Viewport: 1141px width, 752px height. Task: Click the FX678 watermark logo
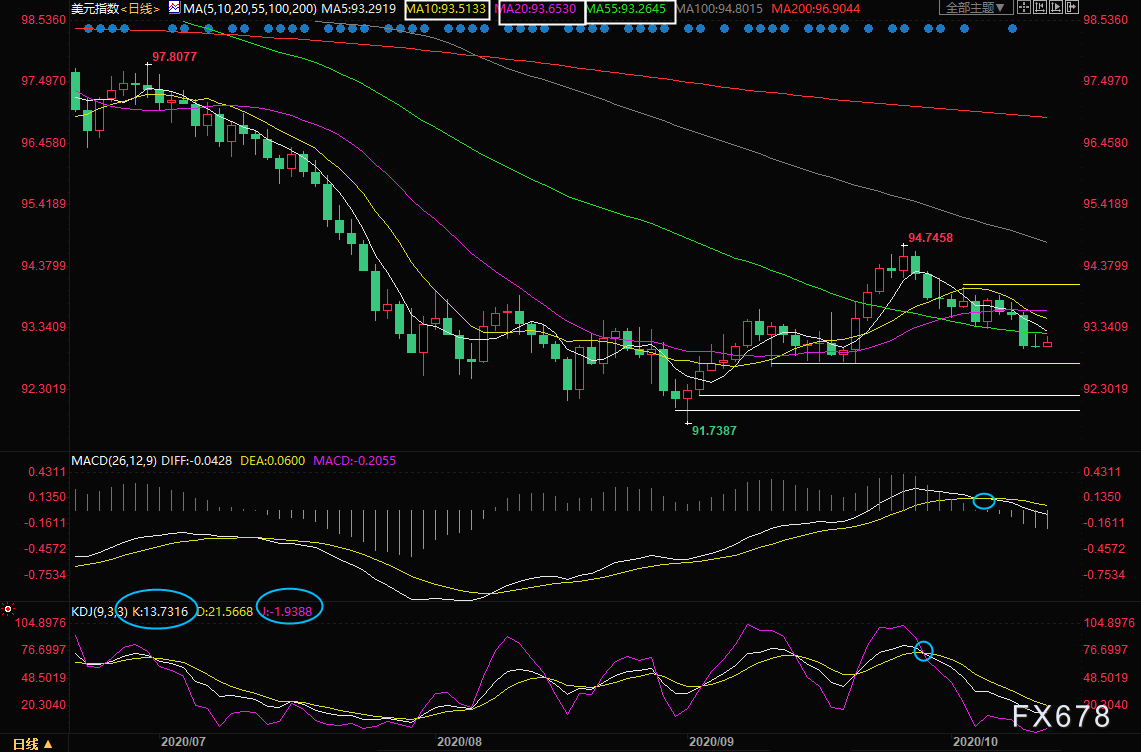coord(1060,717)
